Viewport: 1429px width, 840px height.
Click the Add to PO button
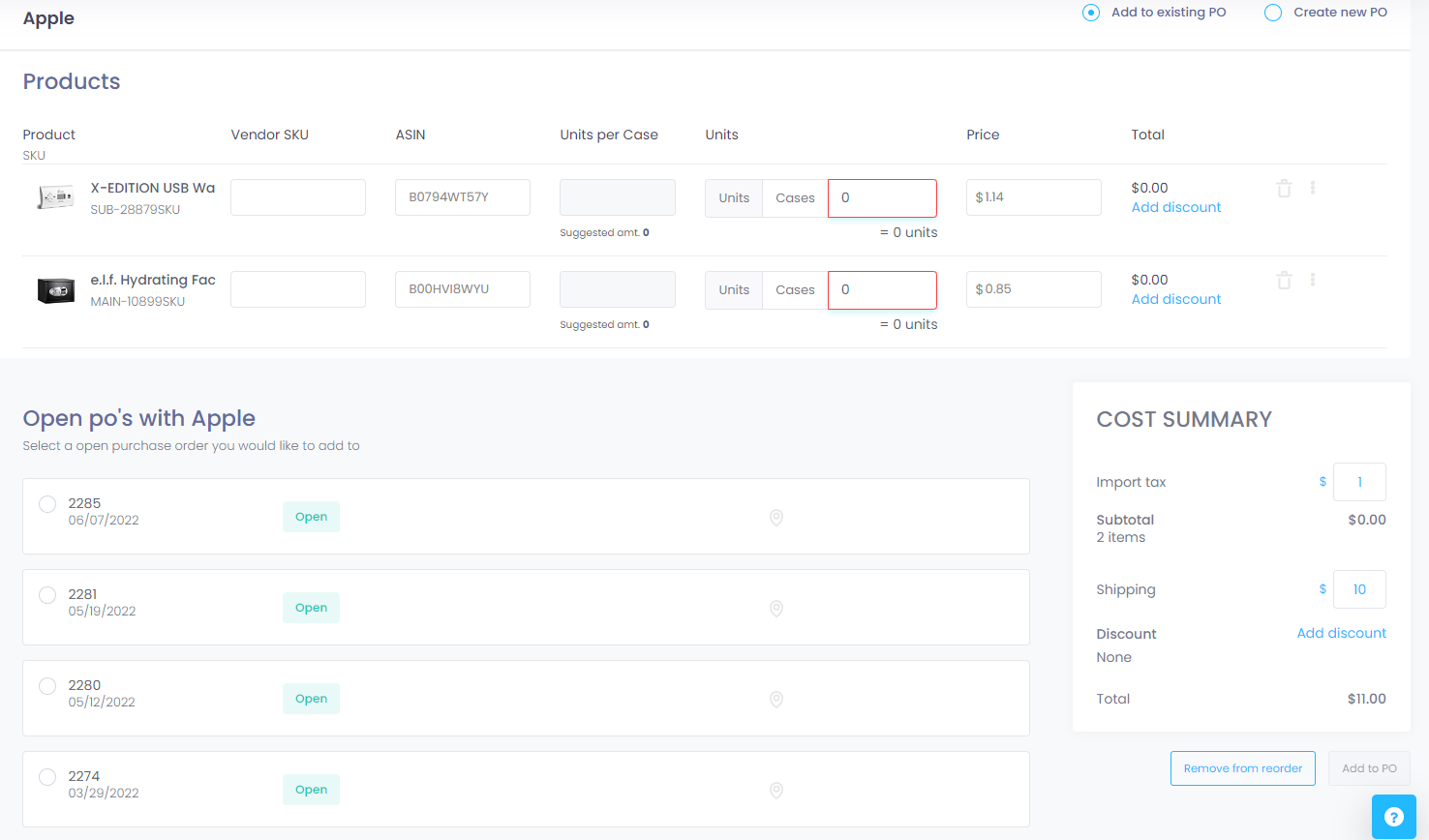[1369, 768]
